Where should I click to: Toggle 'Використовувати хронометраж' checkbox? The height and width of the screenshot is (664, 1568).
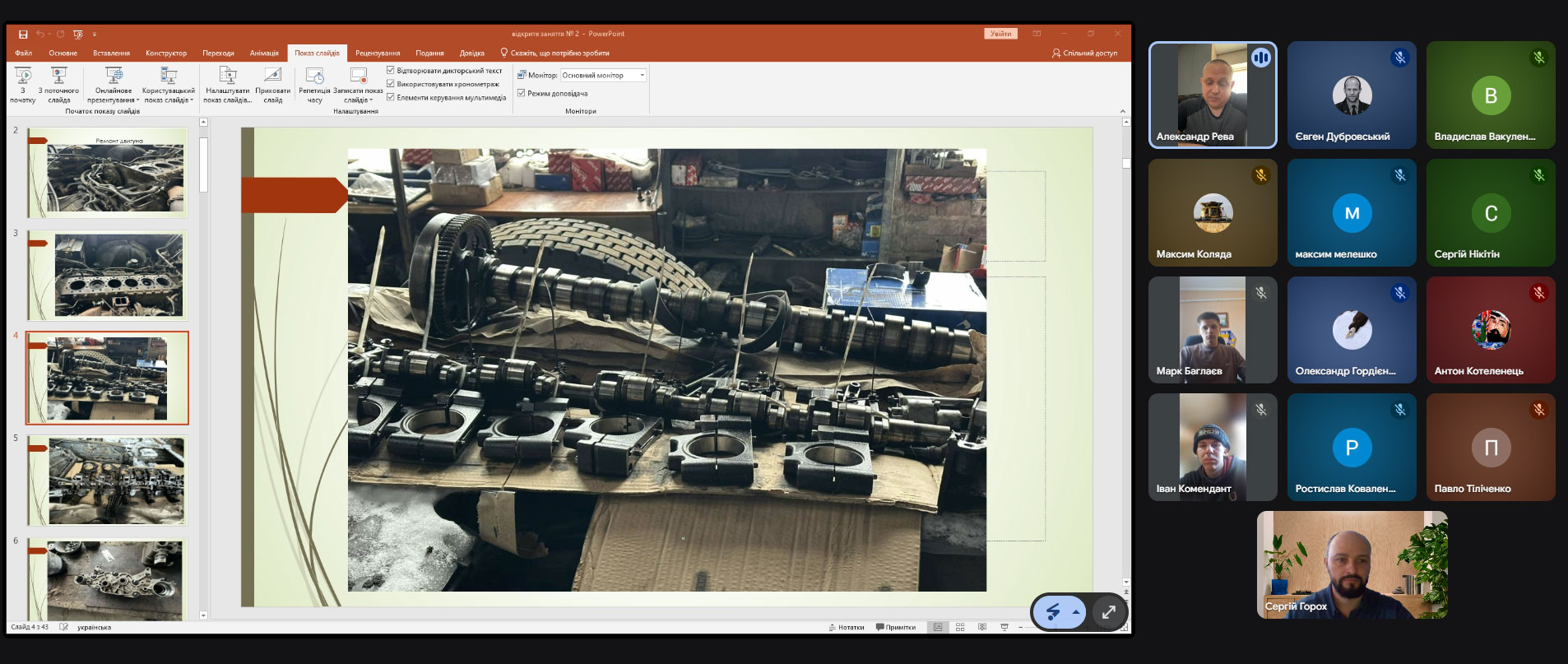(391, 84)
